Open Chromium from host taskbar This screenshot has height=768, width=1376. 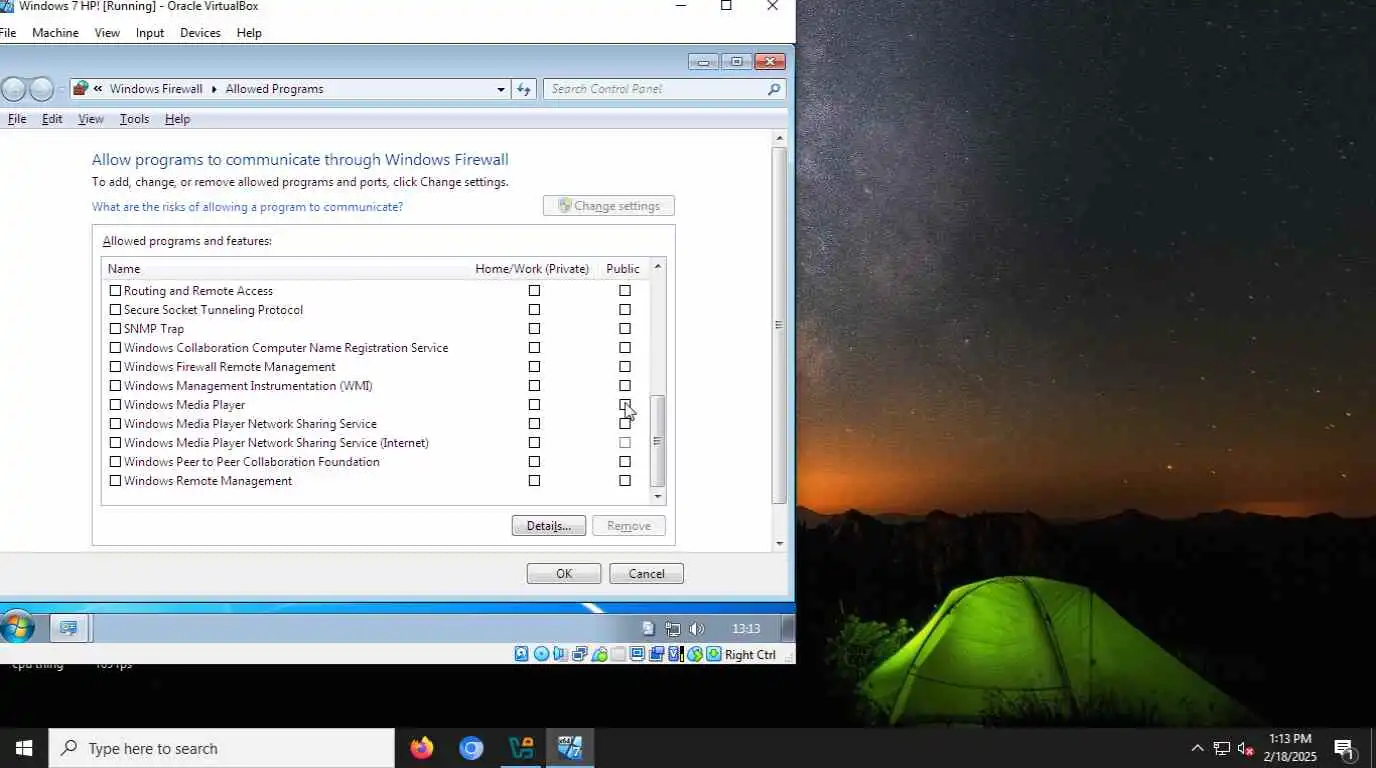[x=471, y=748]
